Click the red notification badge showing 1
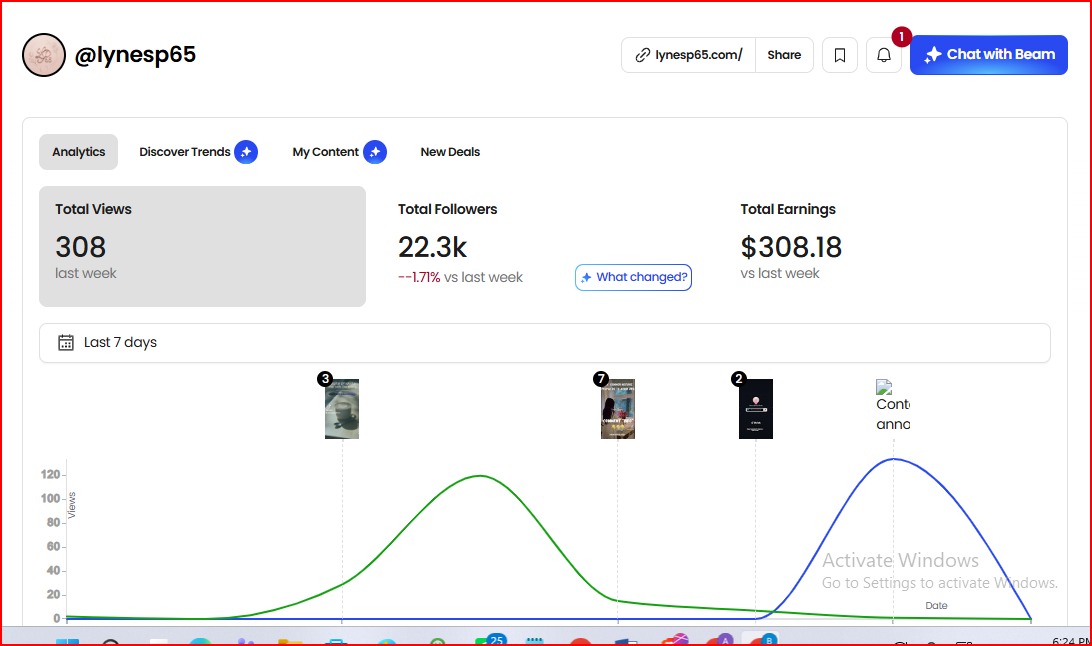 point(901,36)
